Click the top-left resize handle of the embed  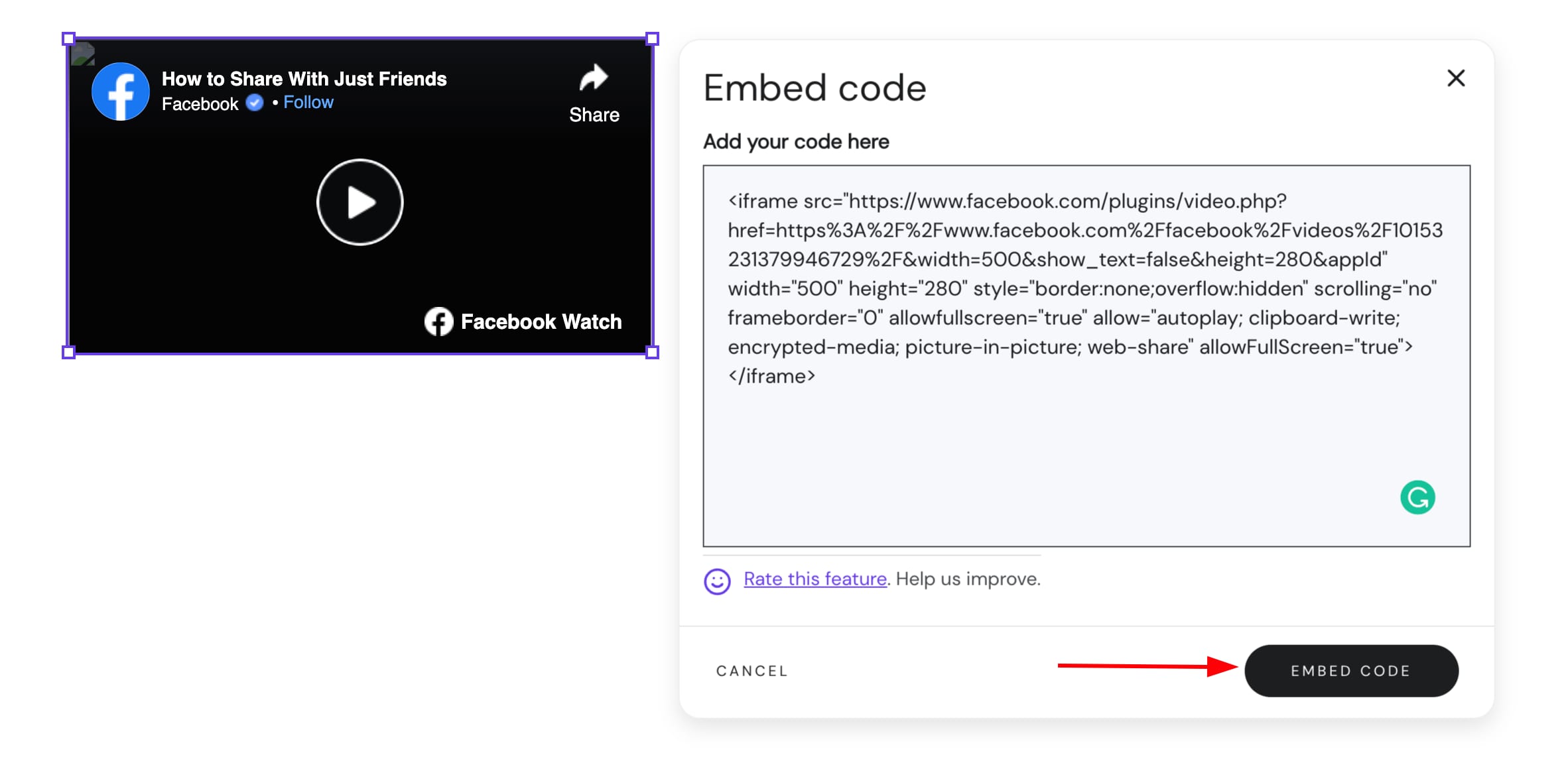point(68,38)
